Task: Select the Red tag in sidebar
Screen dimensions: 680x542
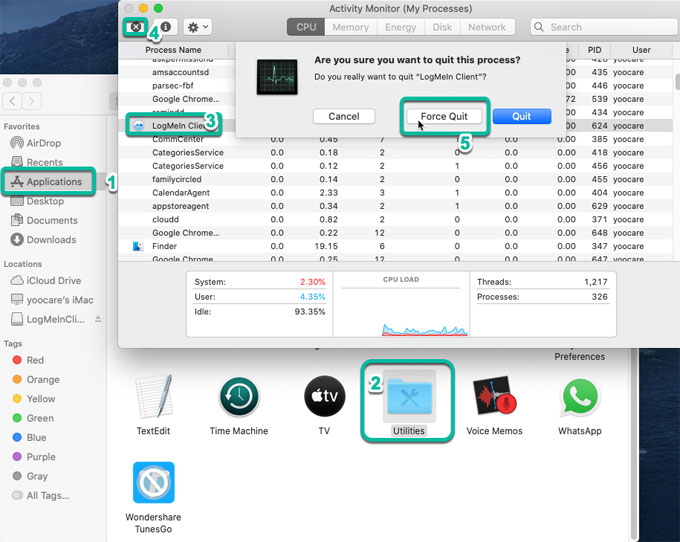Action: [35, 360]
